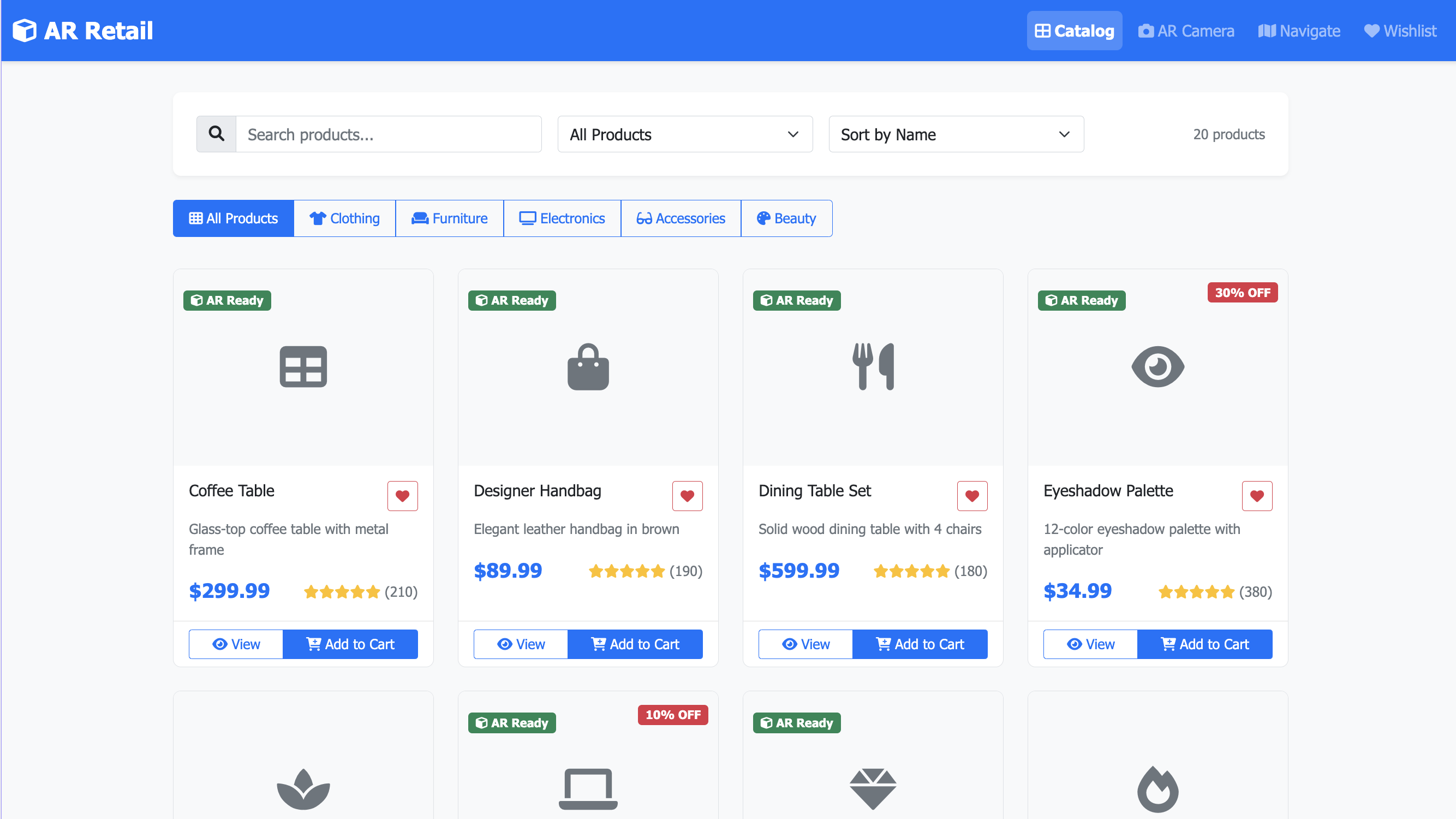Toggle wishlist heart for Eyeshadow Palette
The height and width of the screenshot is (819, 1456).
[x=1256, y=496]
